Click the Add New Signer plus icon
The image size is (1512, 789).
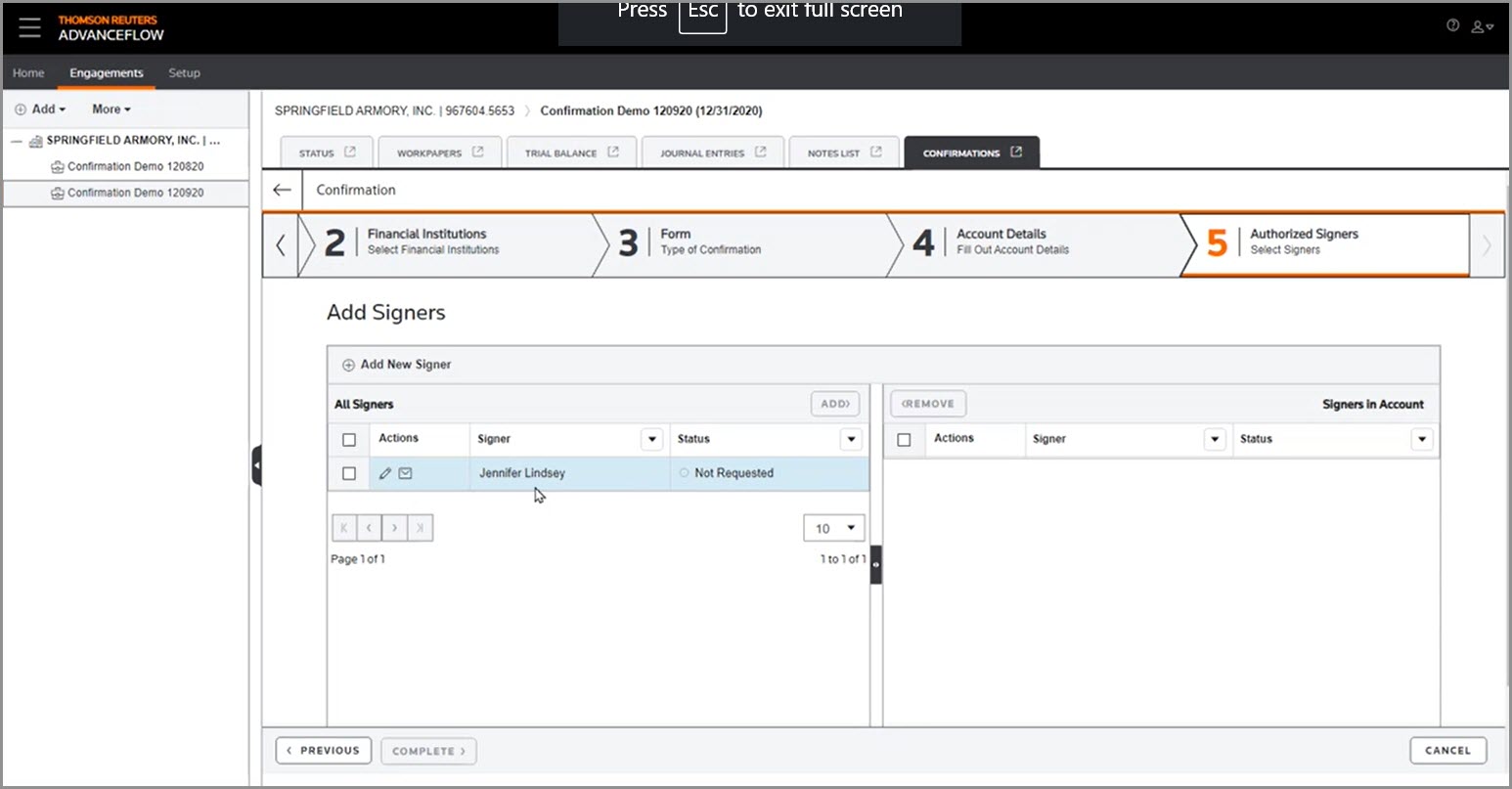[x=348, y=364]
